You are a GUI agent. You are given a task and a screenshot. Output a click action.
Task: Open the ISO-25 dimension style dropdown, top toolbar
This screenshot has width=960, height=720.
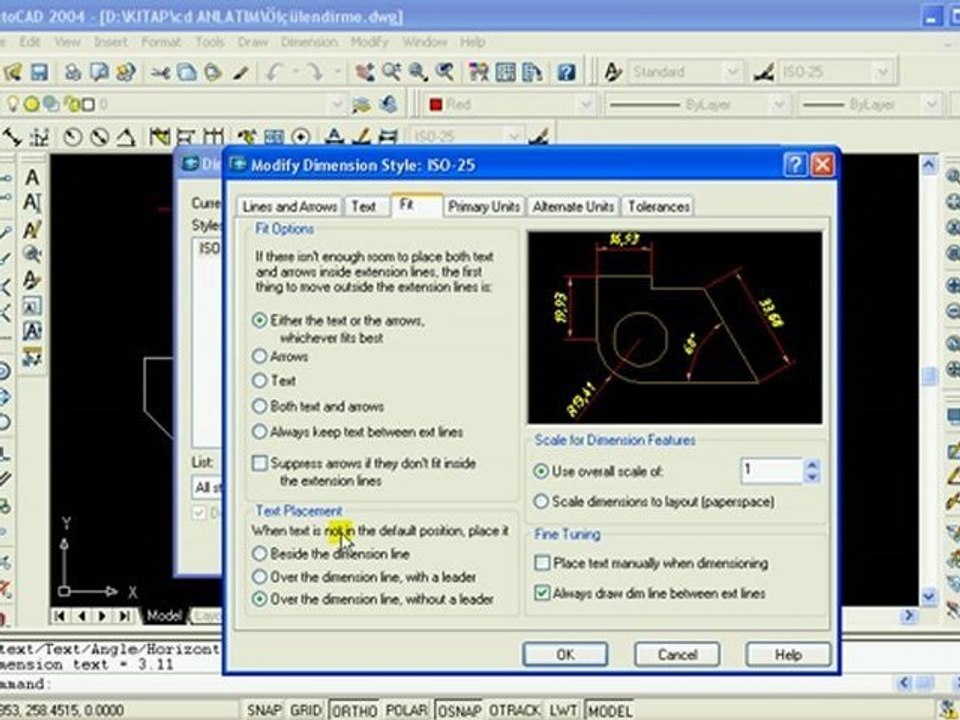click(882, 72)
